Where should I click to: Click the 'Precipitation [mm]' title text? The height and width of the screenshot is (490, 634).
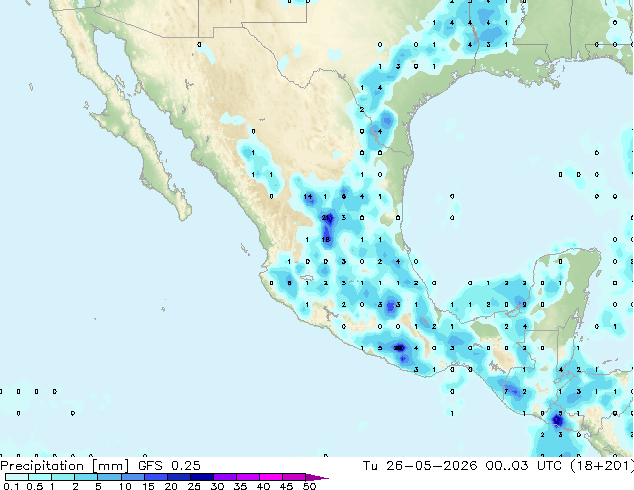65,466
